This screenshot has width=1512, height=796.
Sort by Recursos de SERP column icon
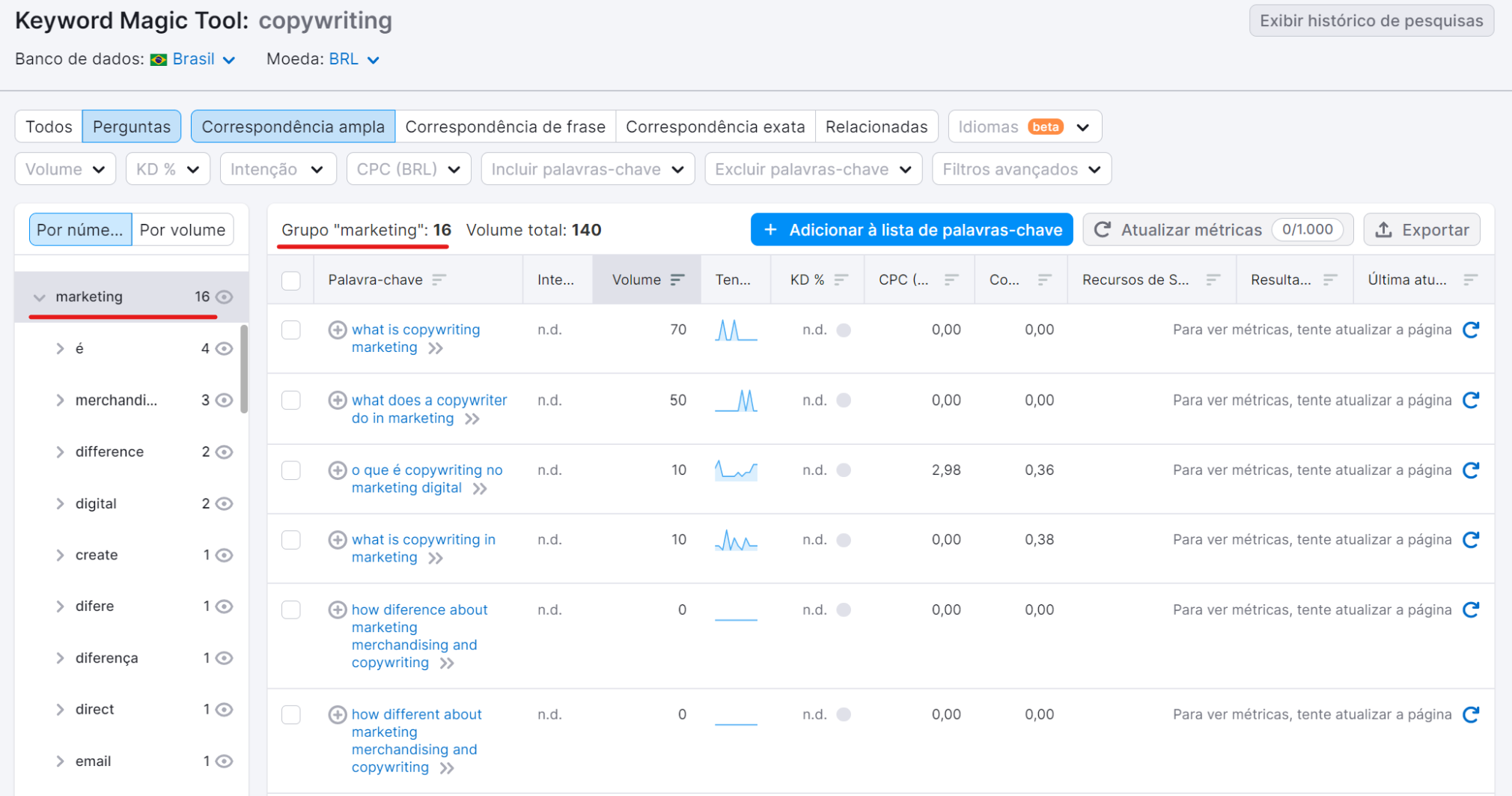(1213, 279)
